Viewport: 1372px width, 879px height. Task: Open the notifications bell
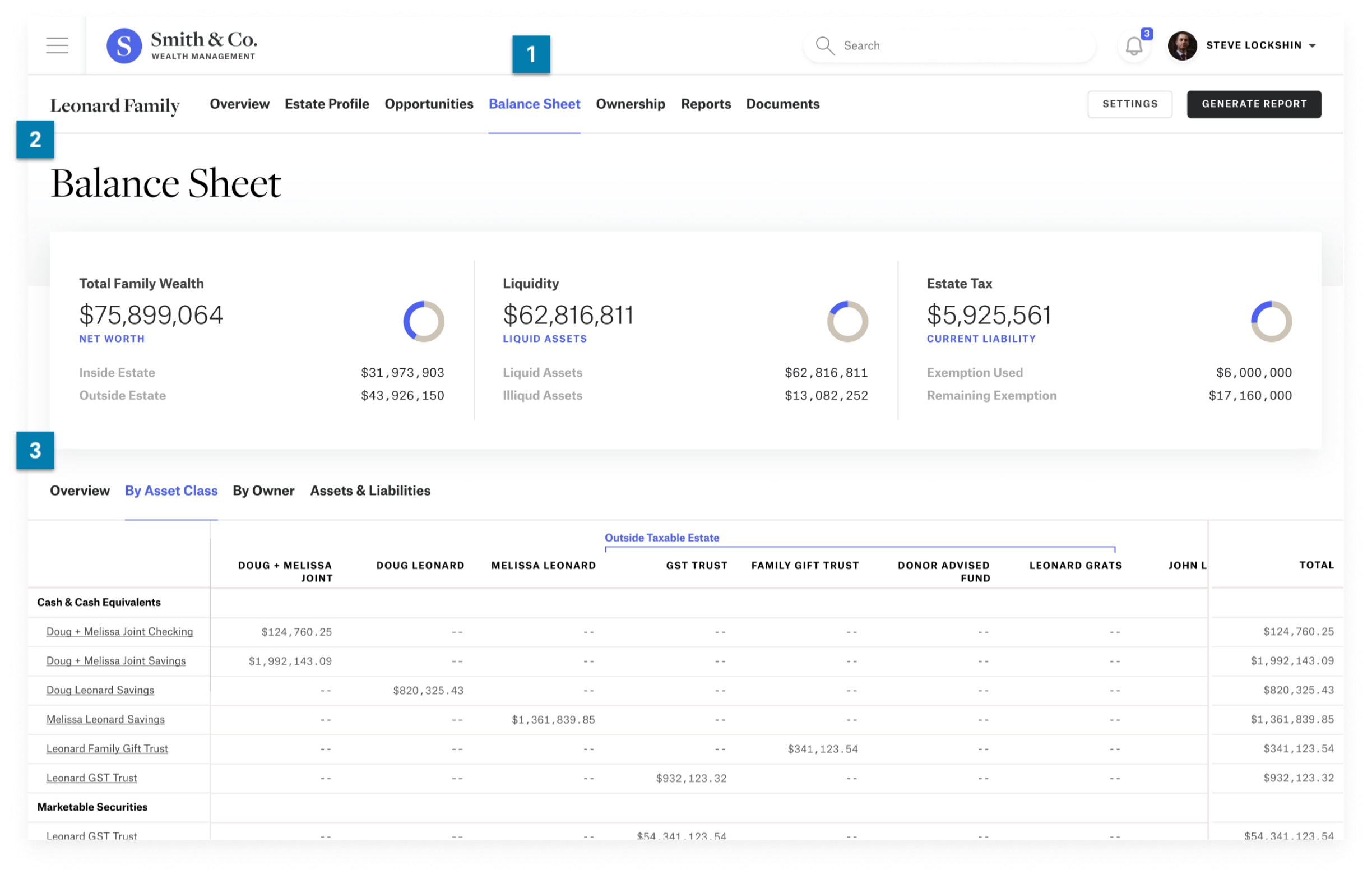(1134, 45)
